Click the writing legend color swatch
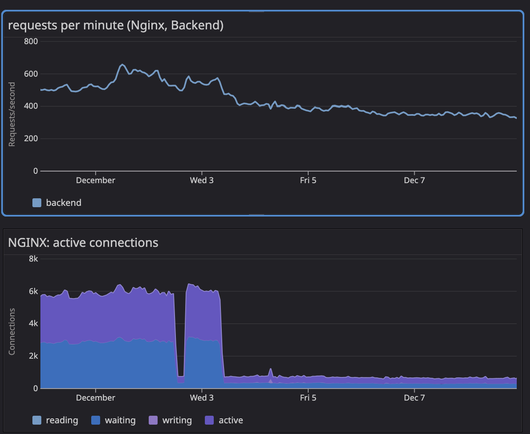Image resolution: width=530 pixels, height=434 pixels. tap(153, 420)
